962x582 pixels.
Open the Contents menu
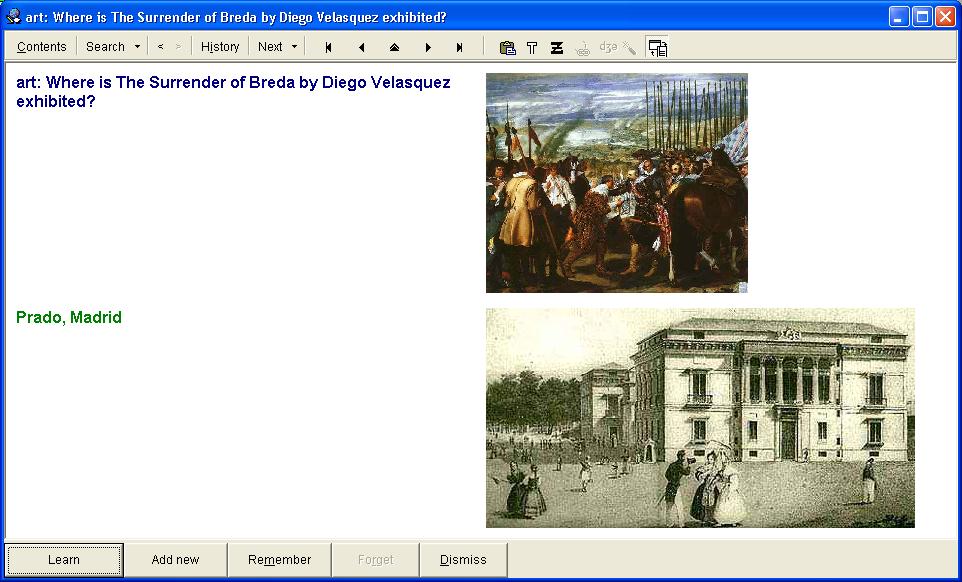(x=42, y=47)
